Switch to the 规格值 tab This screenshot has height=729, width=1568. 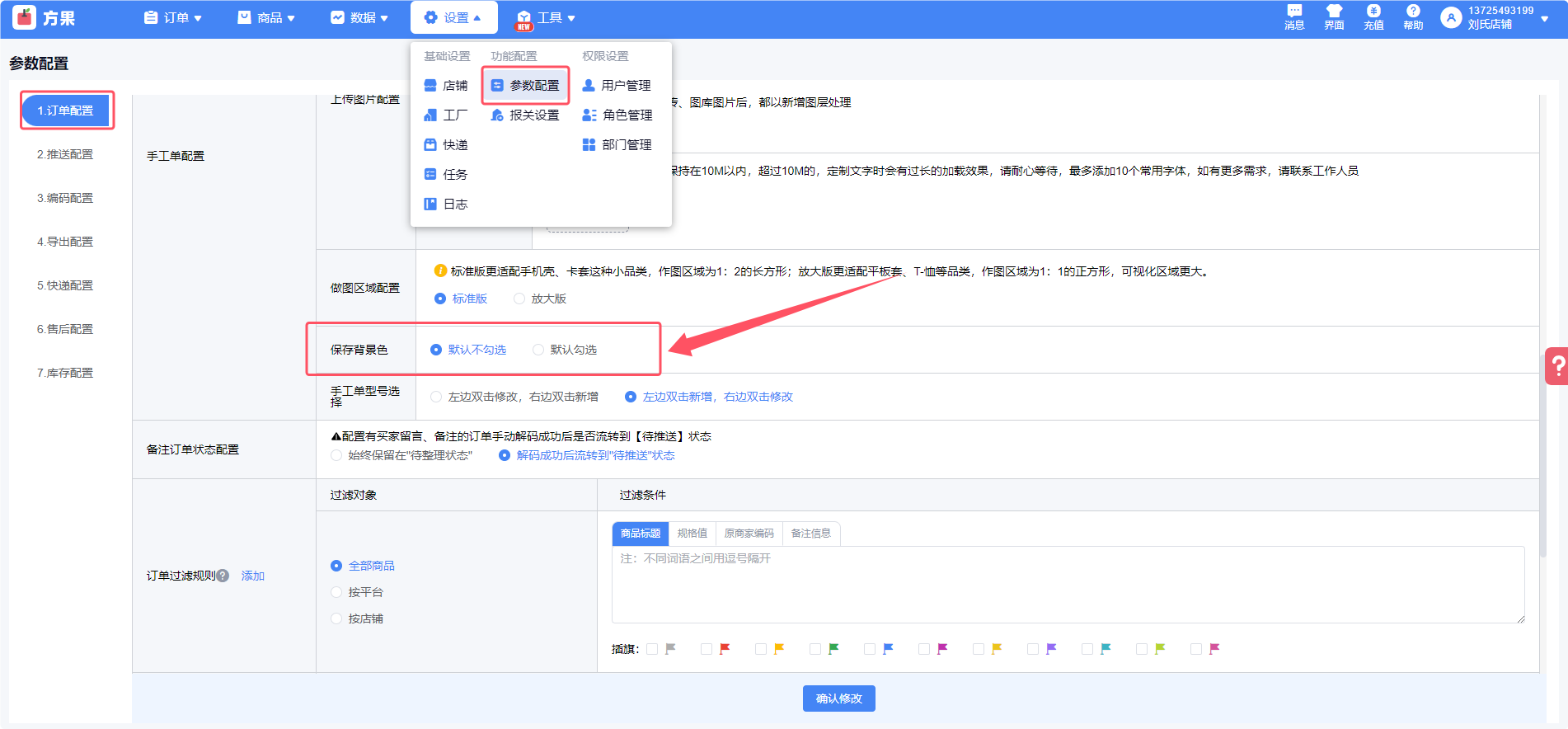click(692, 534)
